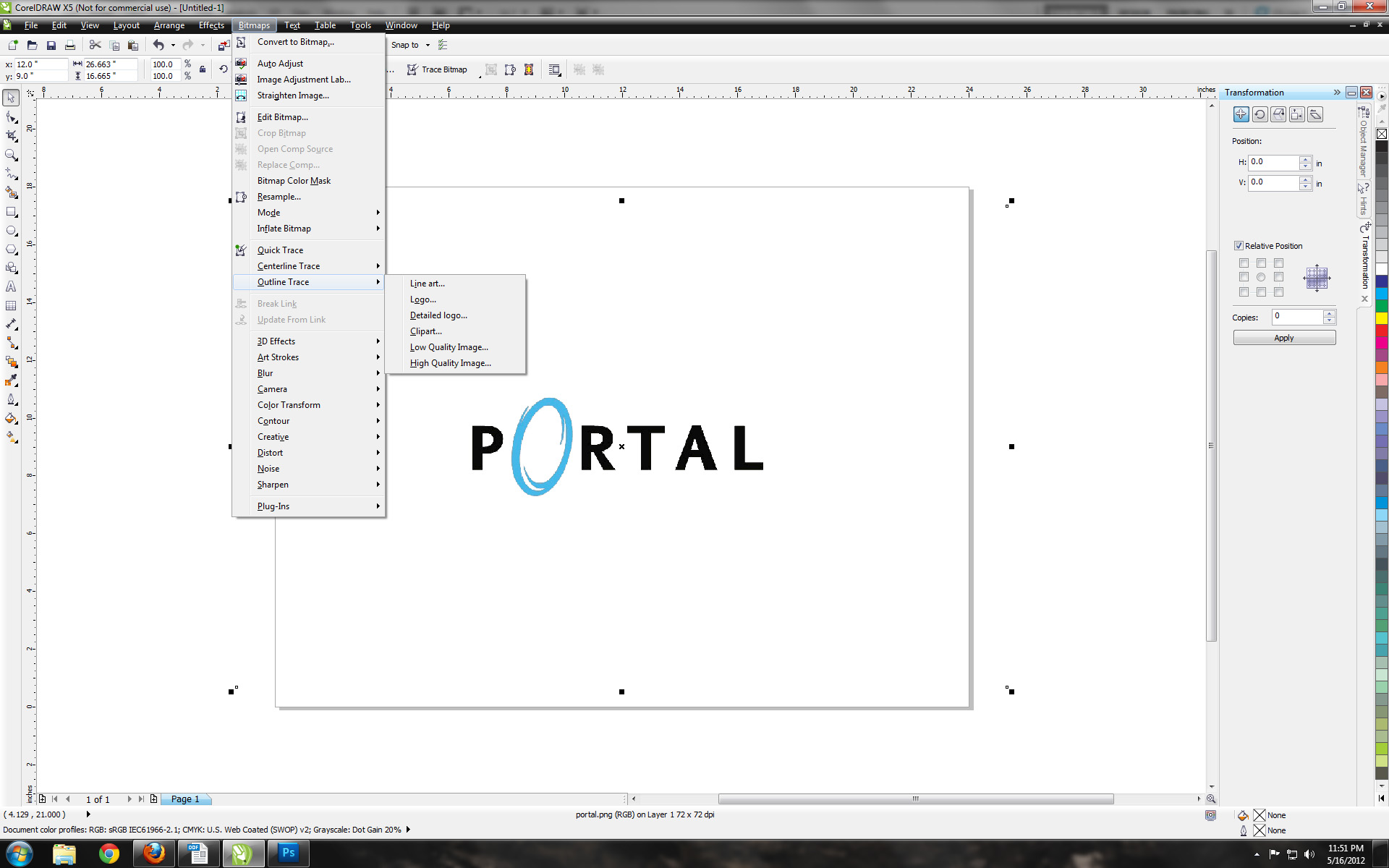Image resolution: width=1389 pixels, height=868 pixels.
Task: Click the Open folder toolbar icon
Action: click(32, 45)
